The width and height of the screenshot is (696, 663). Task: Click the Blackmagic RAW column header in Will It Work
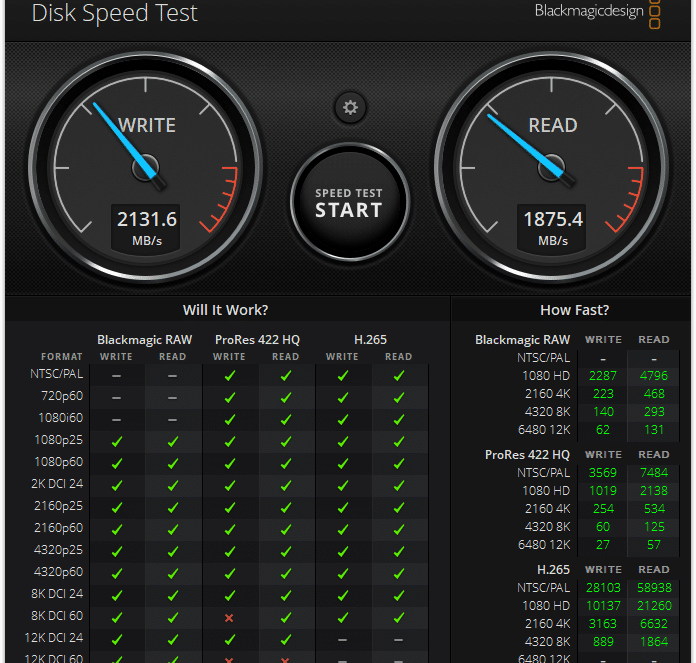(145, 339)
